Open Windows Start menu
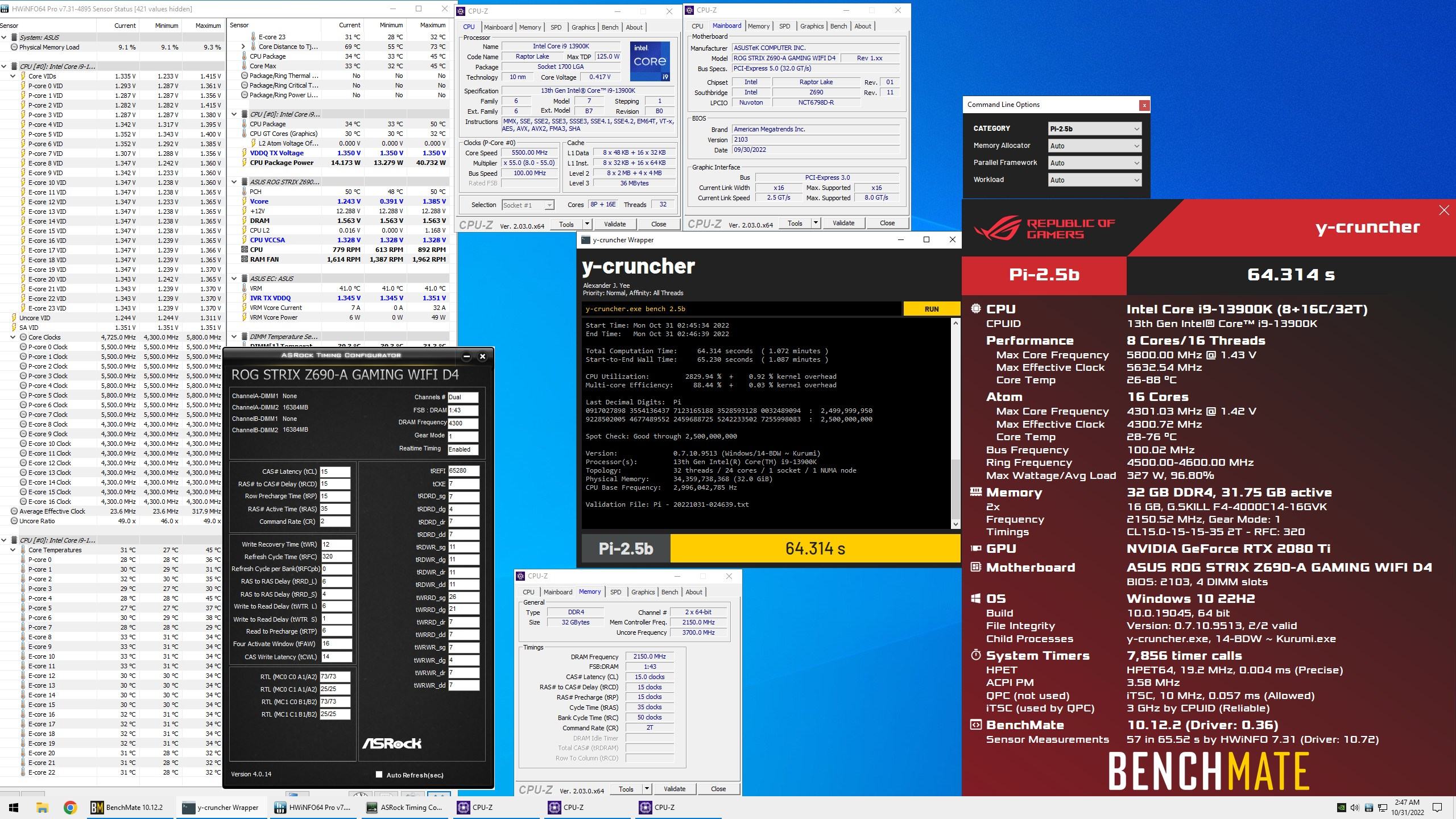This screenshot has width=1456, height=819. pyautogui.click(x=14, y=807)
